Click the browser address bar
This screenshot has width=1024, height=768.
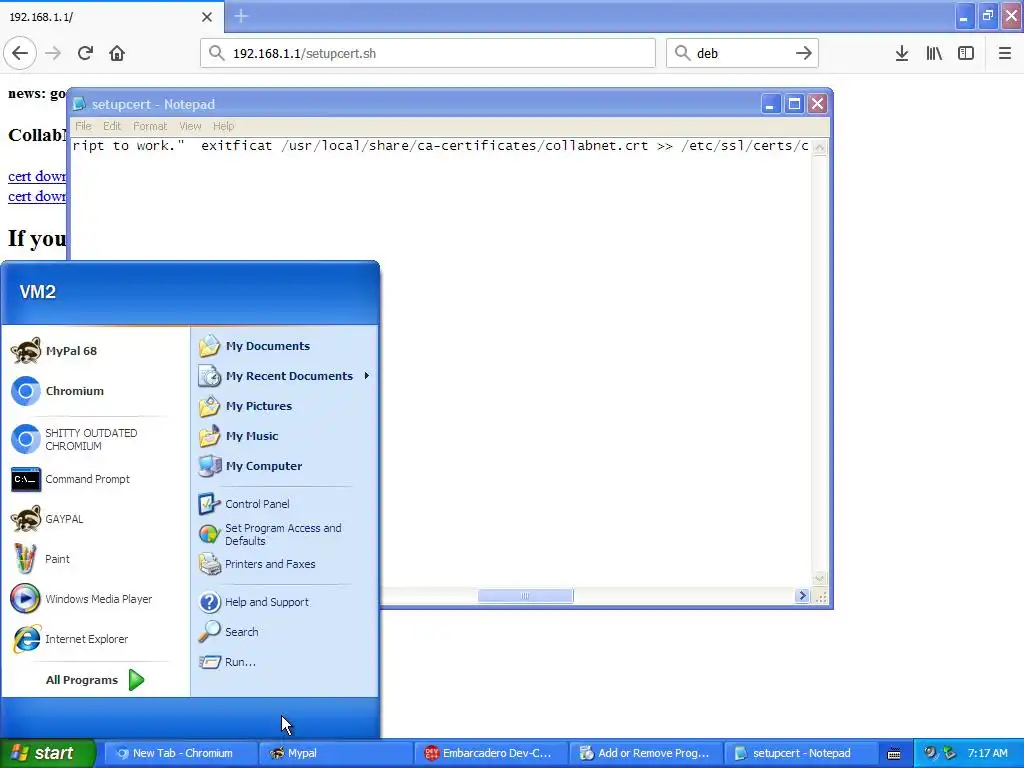pyautogui.click(x=428, y=54)
